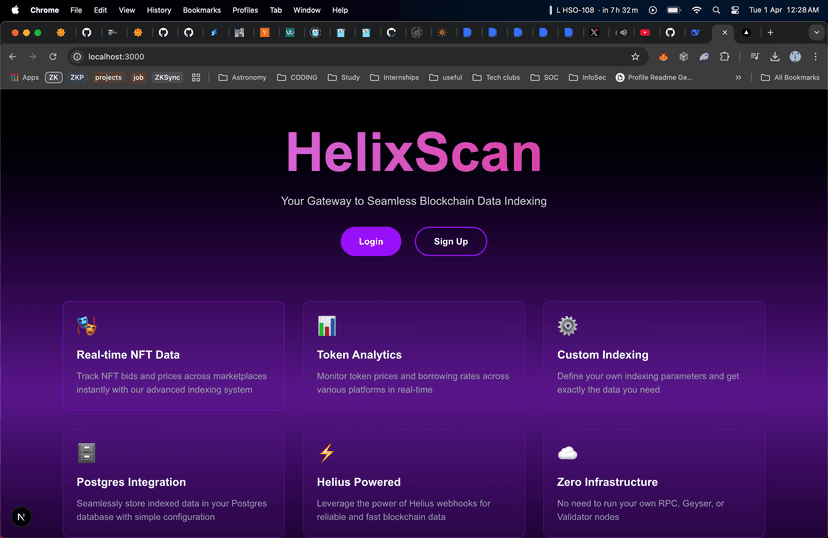Open the All Bookmarks folder

pos(790,78)
